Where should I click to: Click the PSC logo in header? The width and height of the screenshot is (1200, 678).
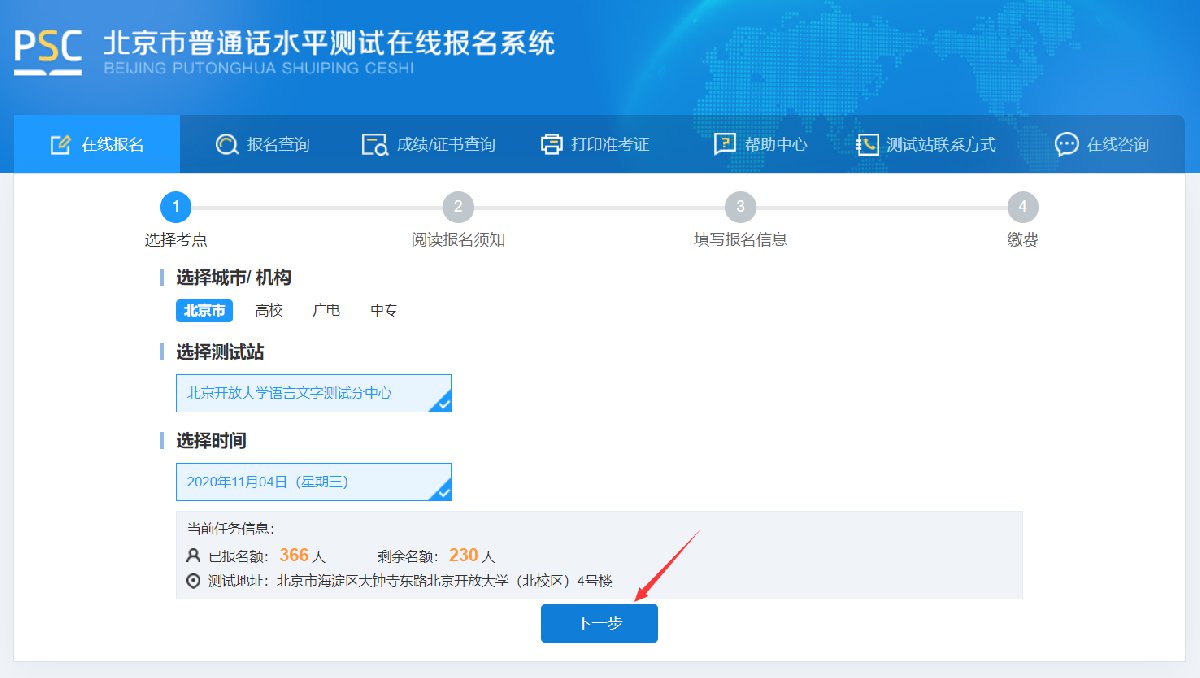point(47,52)
